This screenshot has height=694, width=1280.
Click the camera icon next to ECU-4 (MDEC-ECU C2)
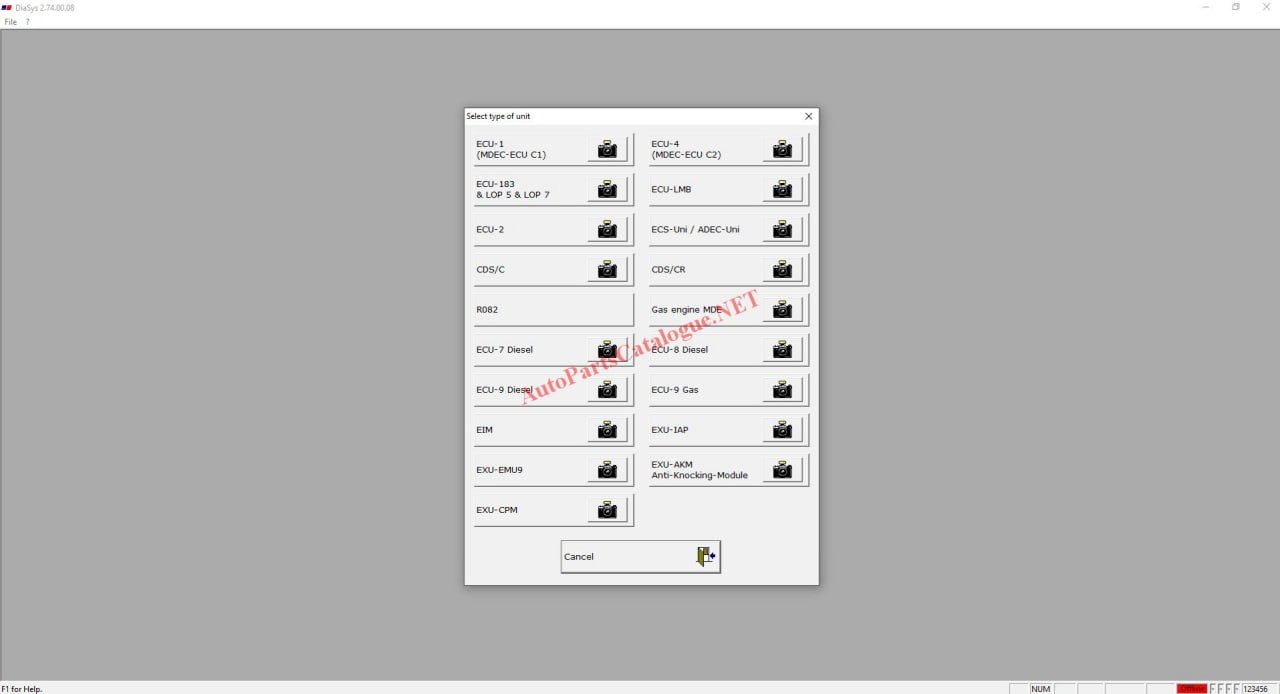pyautogui.click(x=782, y=149)
